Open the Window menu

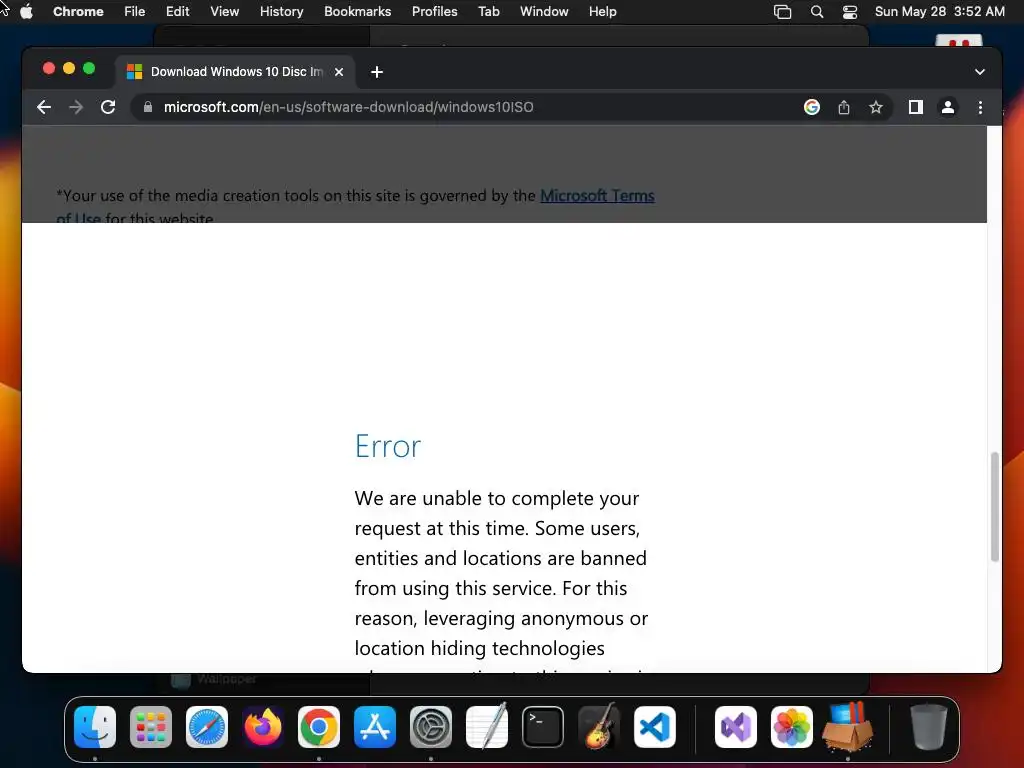[x=544, y=11]
